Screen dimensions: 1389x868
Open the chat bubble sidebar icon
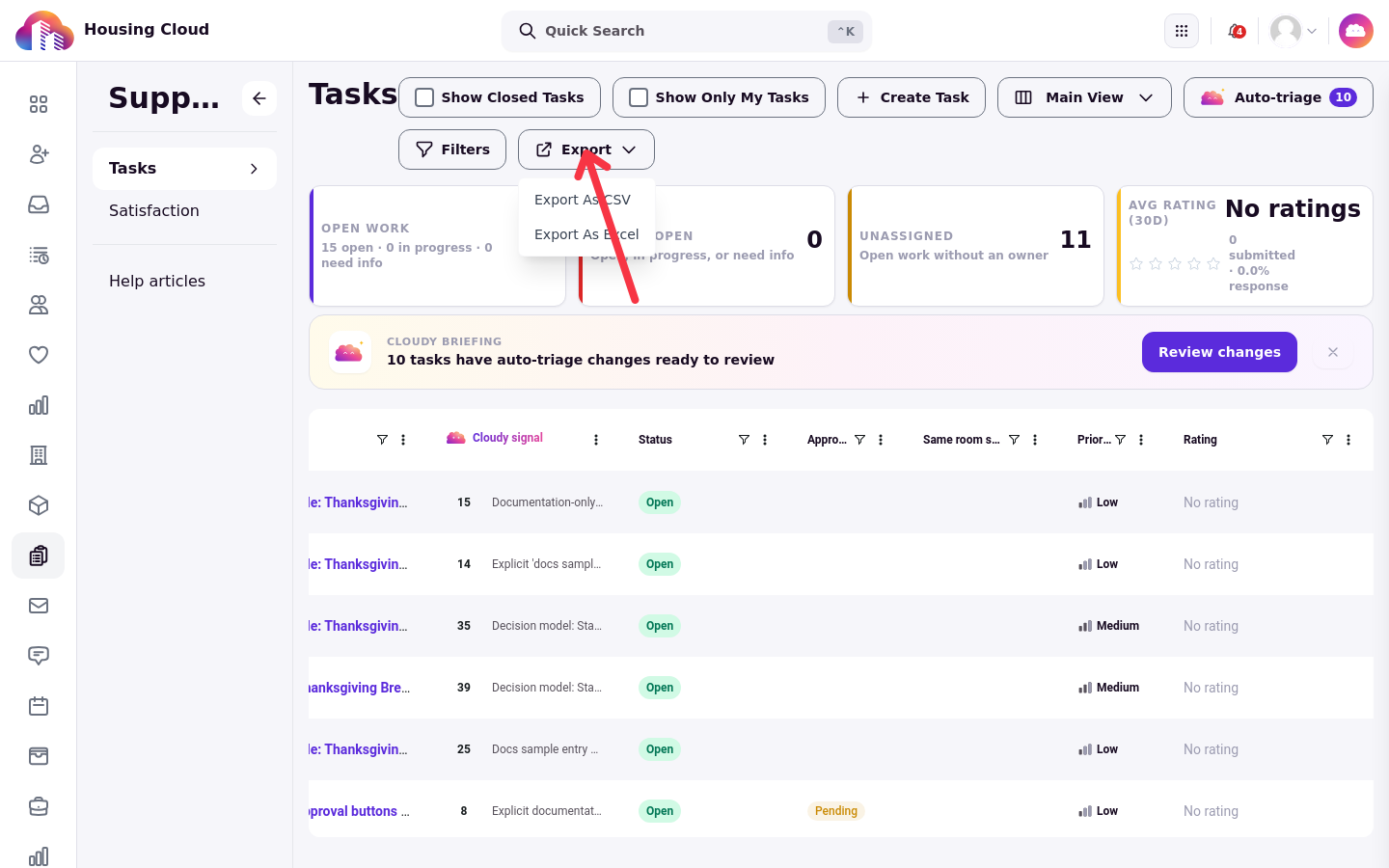point(39,656)
